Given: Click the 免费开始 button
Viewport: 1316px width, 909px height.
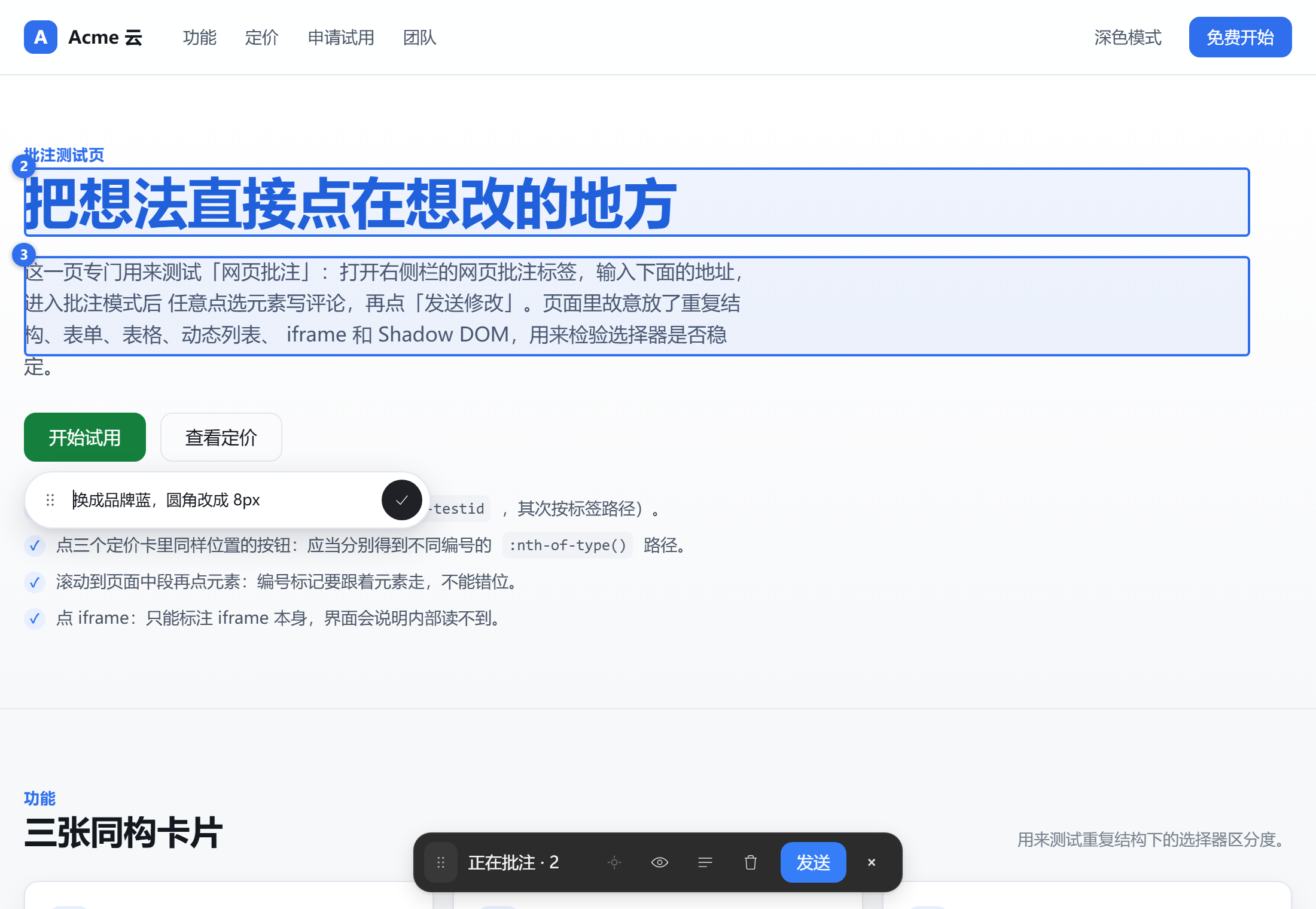Looking at the screenshot, I should click(x=1241, y=37).
